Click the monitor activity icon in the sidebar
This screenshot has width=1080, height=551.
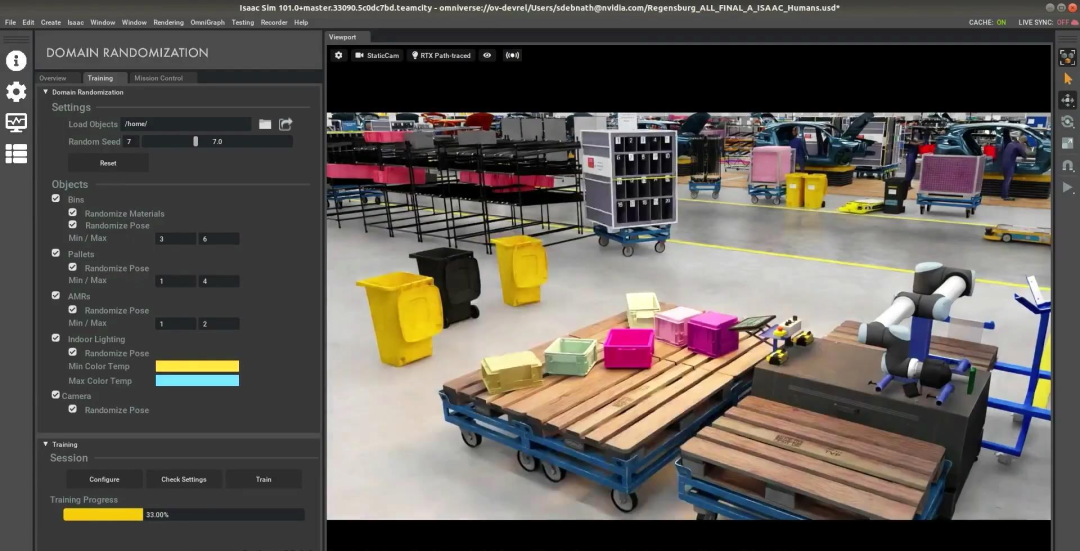[16, 122]
